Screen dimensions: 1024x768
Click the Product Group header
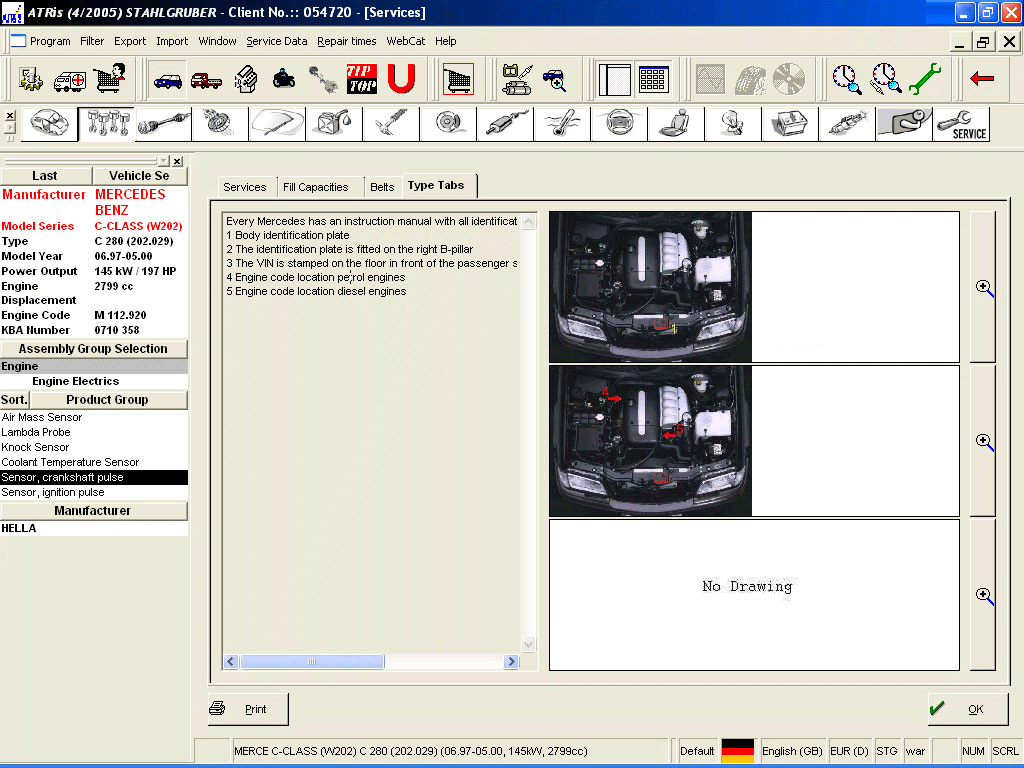tap(108, 400)
